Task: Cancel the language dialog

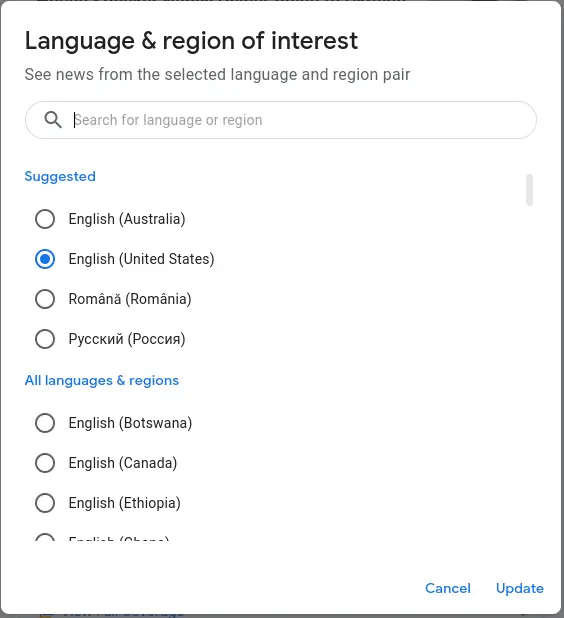Action: 448,588
